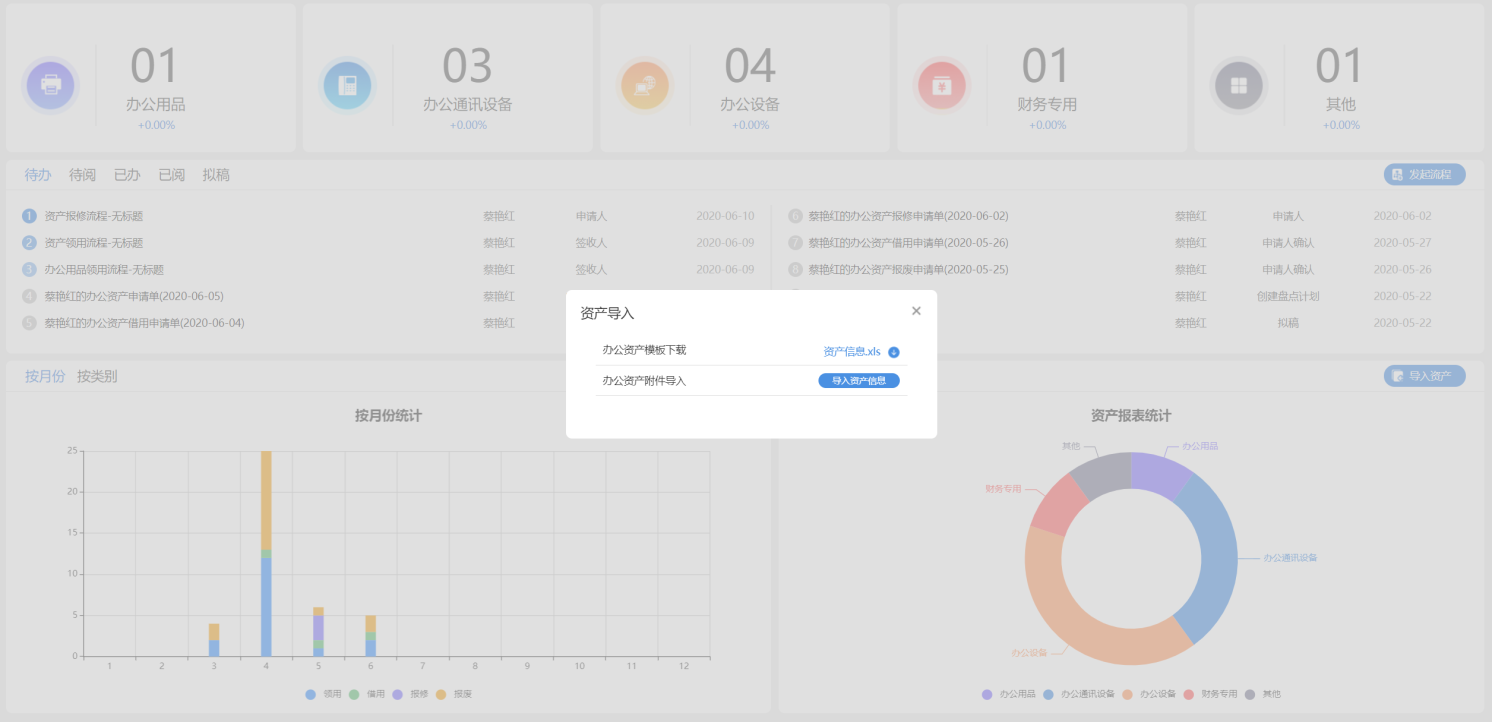
Task: Open 资产领用流程-无标题 item
Action: click(x=94, y=243)
